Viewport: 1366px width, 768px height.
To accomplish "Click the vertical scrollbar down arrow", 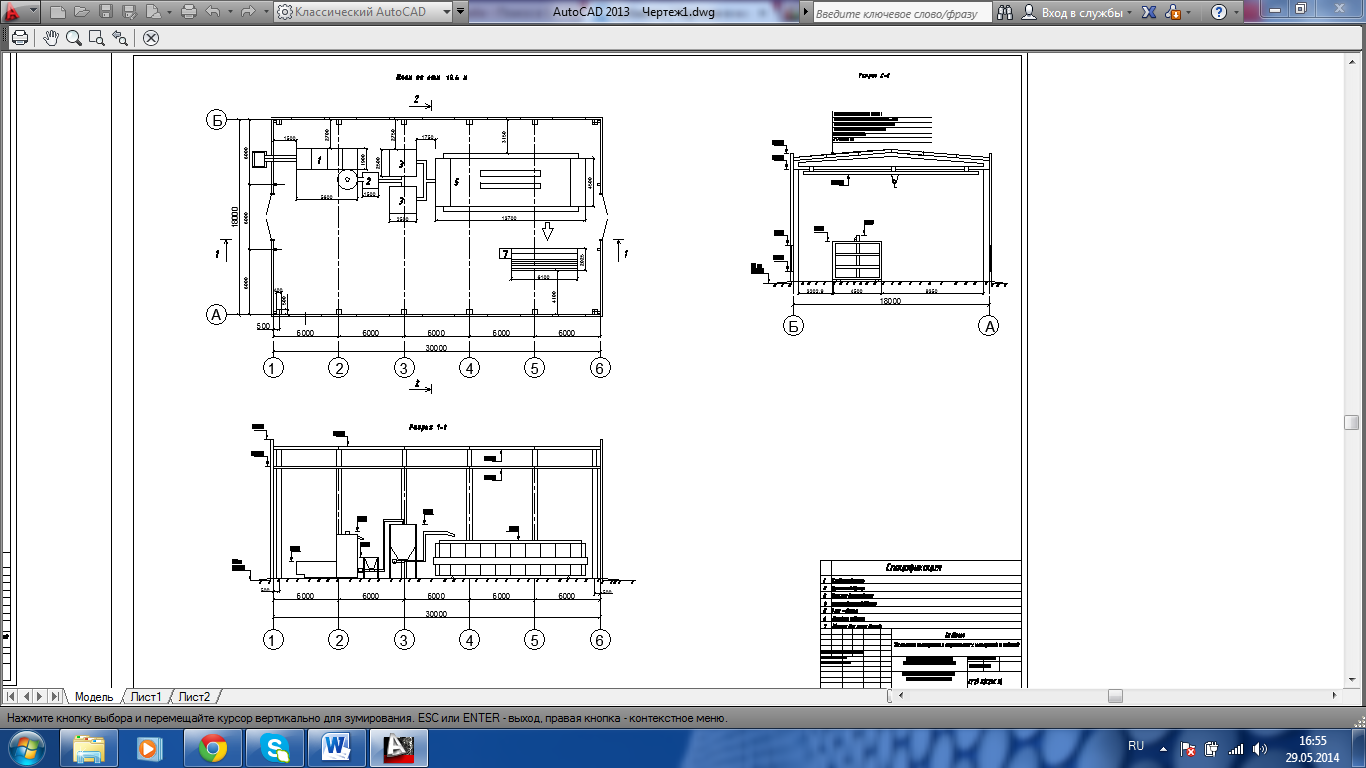I will point(1352,680).
